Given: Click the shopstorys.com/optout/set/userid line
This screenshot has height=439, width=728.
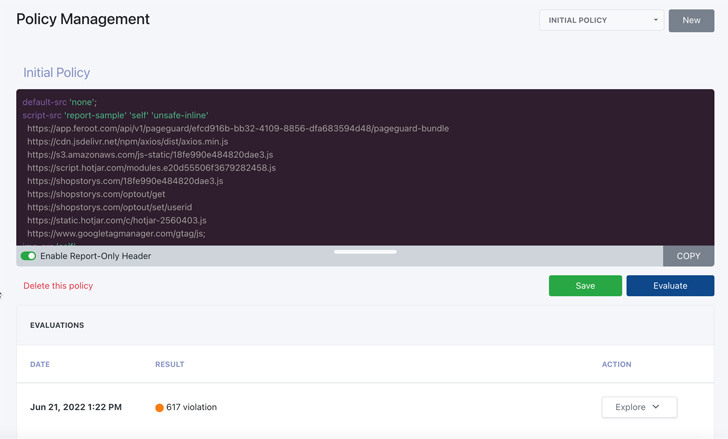Looking at the screenshot, I should tap(110, 207).
